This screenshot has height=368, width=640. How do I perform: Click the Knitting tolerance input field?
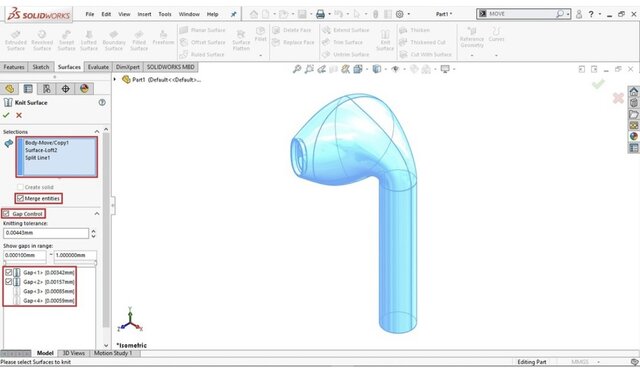pos(46,233)
